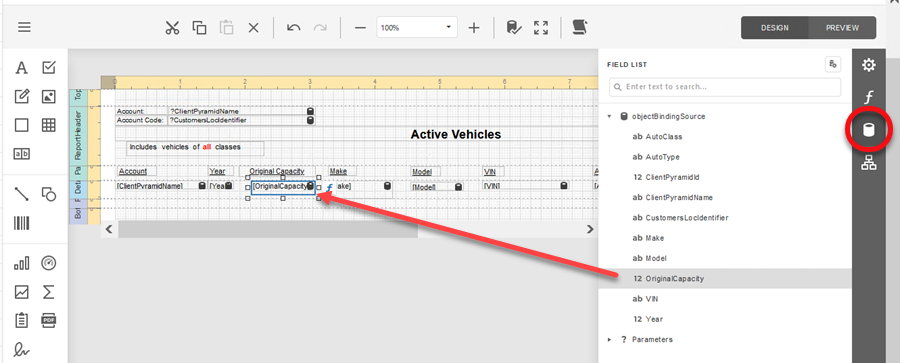The width and height of the screenshot is (900, 363).
Task: Select the Label tool in toolbox
Action: (21, 68)
